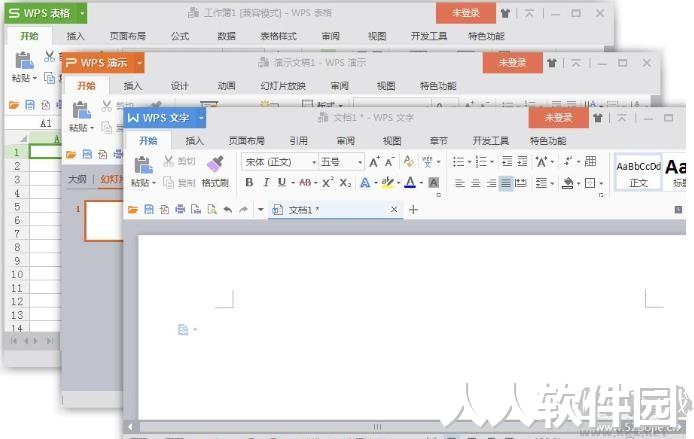Apply font color A with blue bar
694x439 pixels.
(410, 182)
